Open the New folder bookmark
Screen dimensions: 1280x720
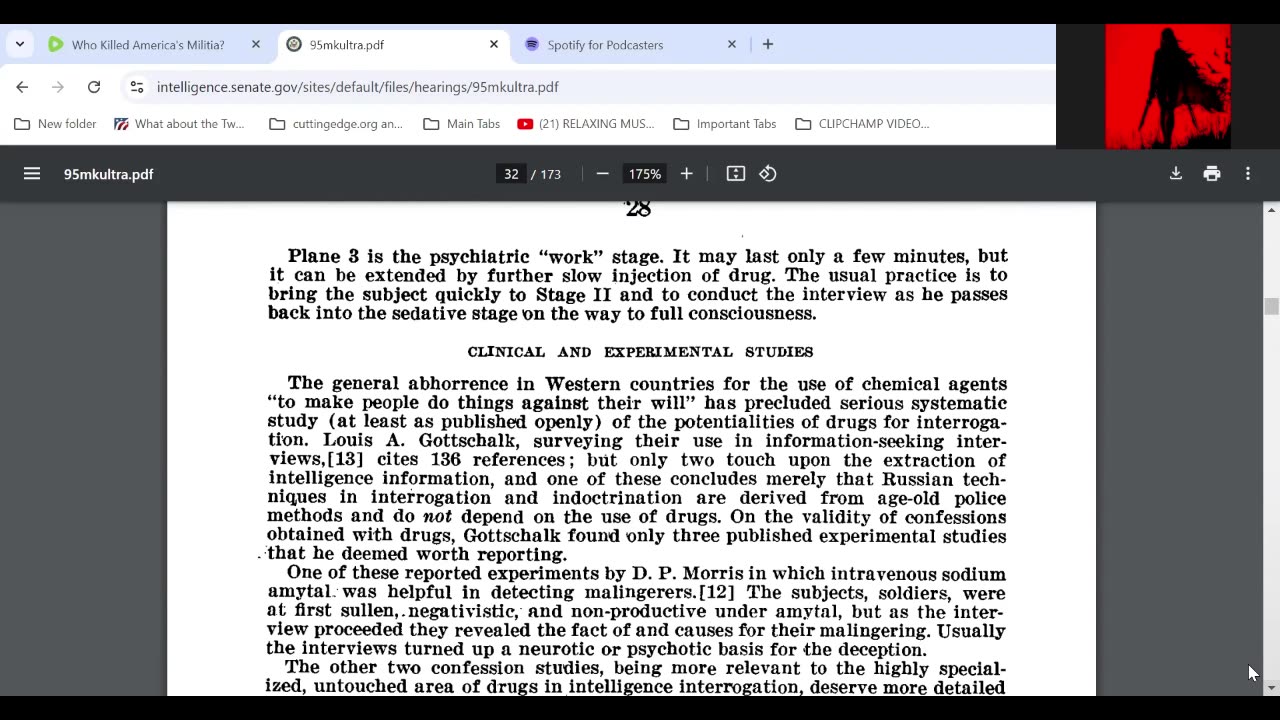(x=55, y=124)
